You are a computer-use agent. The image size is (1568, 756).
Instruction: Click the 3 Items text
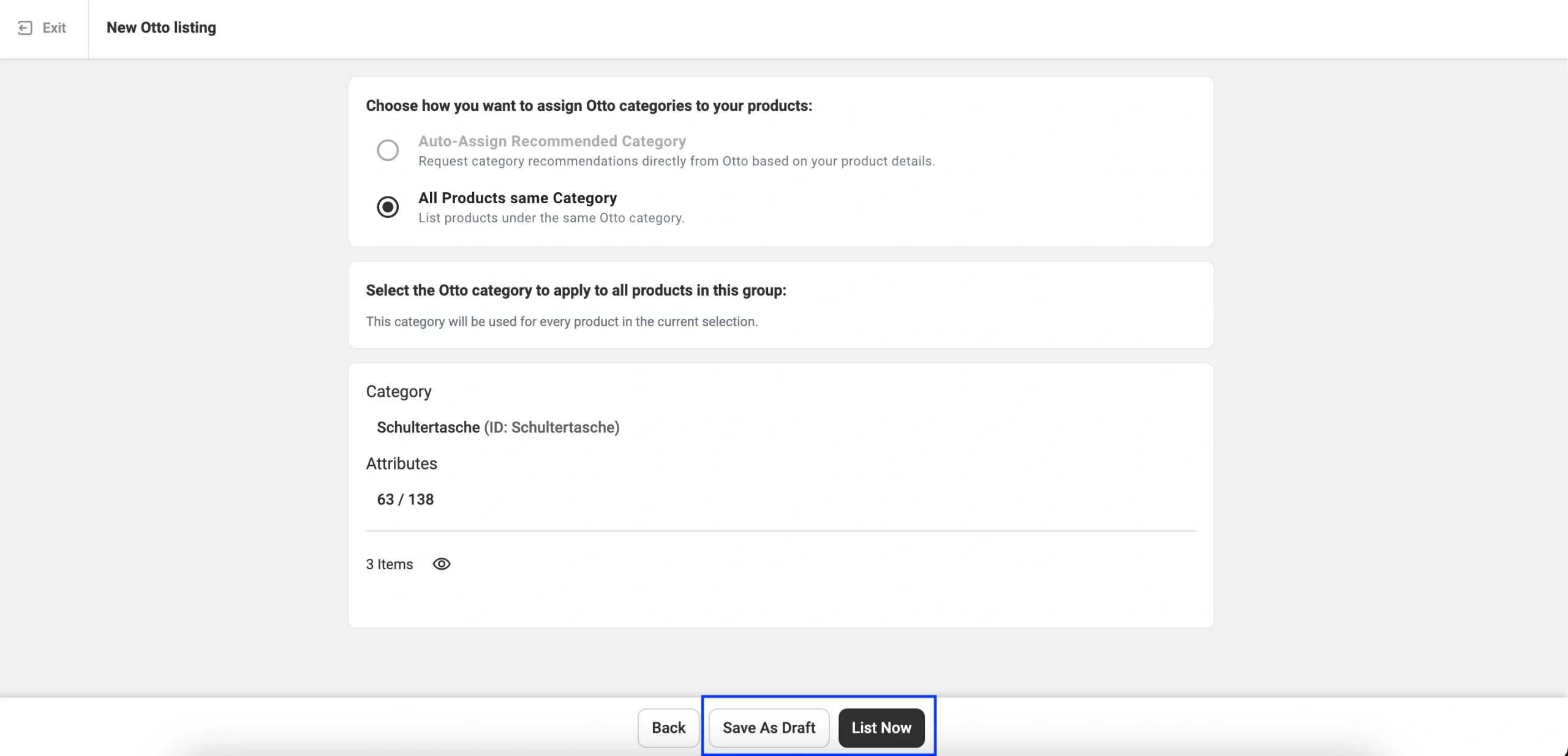(390, 564)
